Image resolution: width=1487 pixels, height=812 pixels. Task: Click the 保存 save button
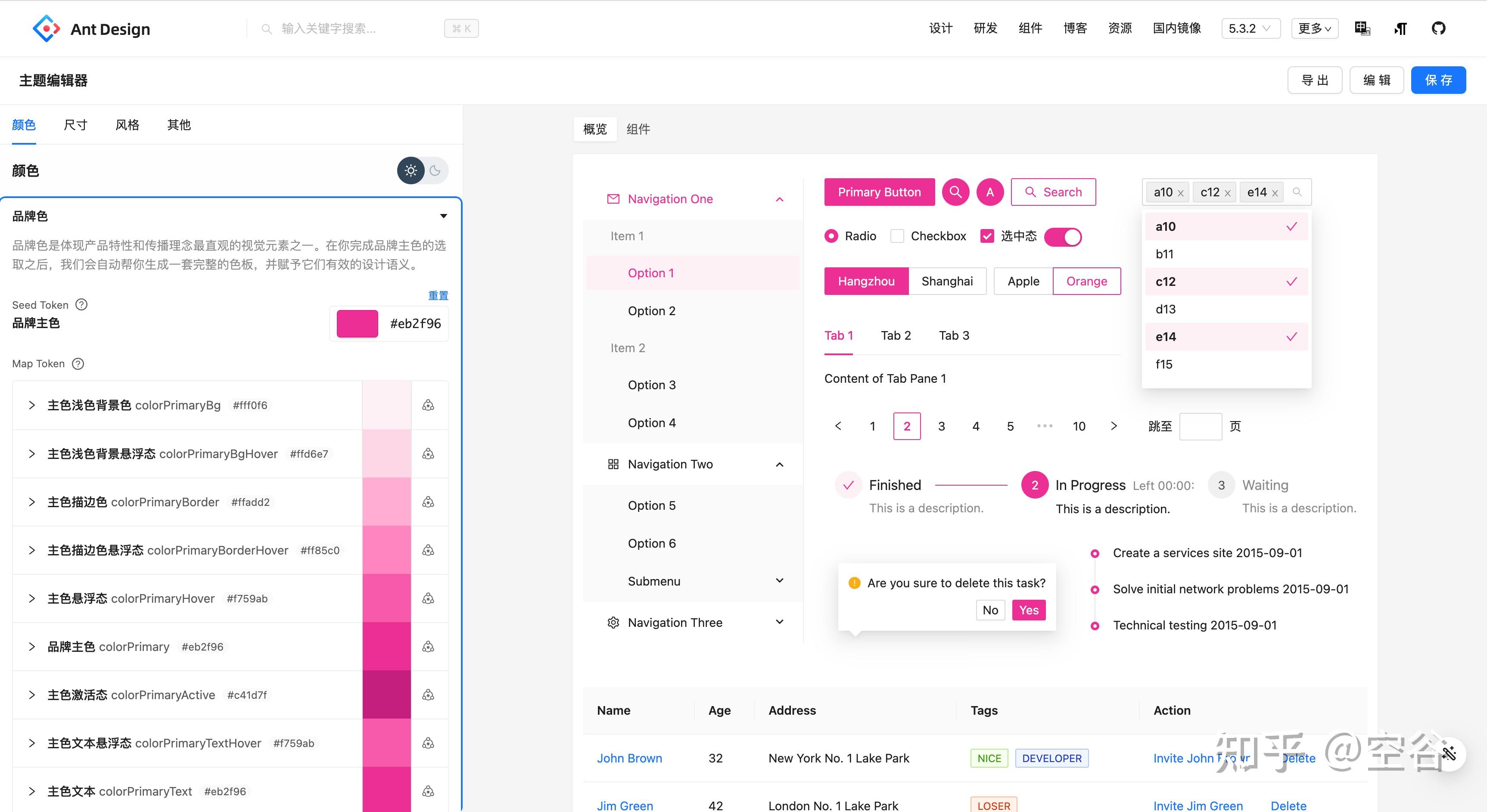(1438, 80)
